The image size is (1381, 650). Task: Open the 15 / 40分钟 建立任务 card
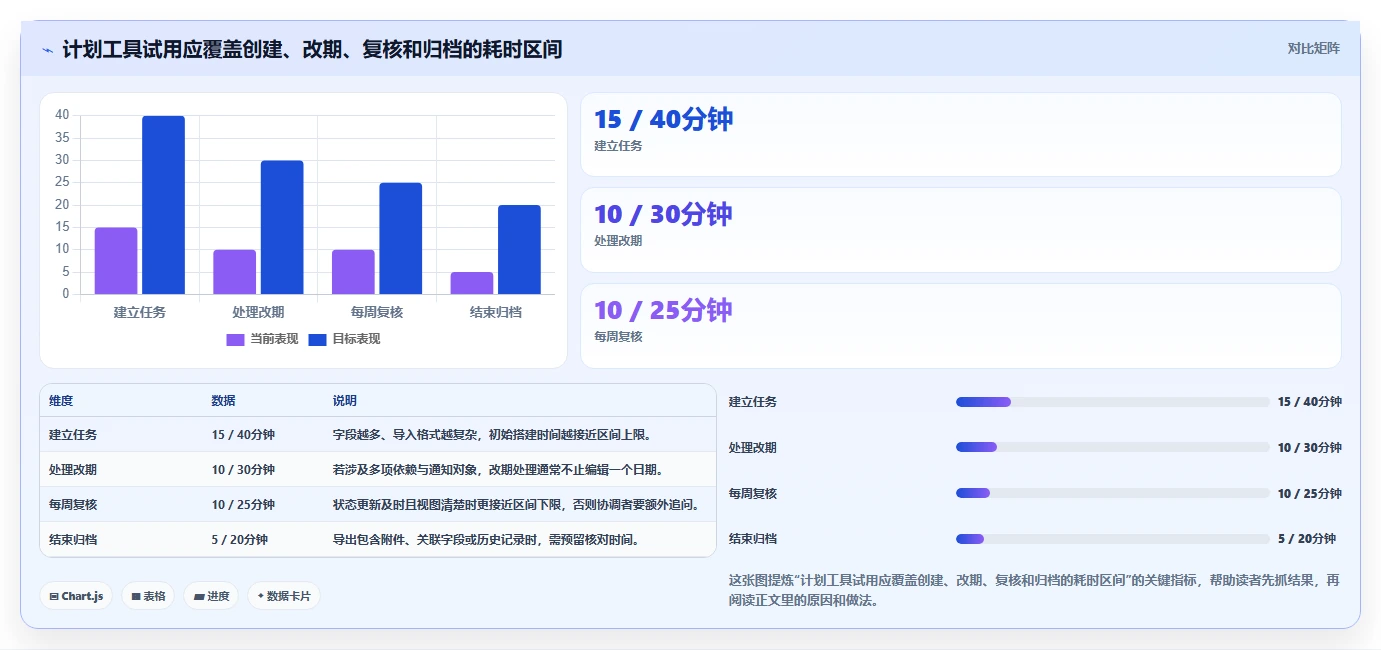960,135
